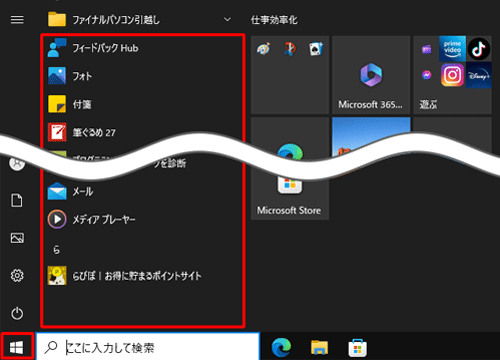Open File Explorer from the taskbar
The width and height of the screenshot is (500, 360).
[x=319, y=347]
